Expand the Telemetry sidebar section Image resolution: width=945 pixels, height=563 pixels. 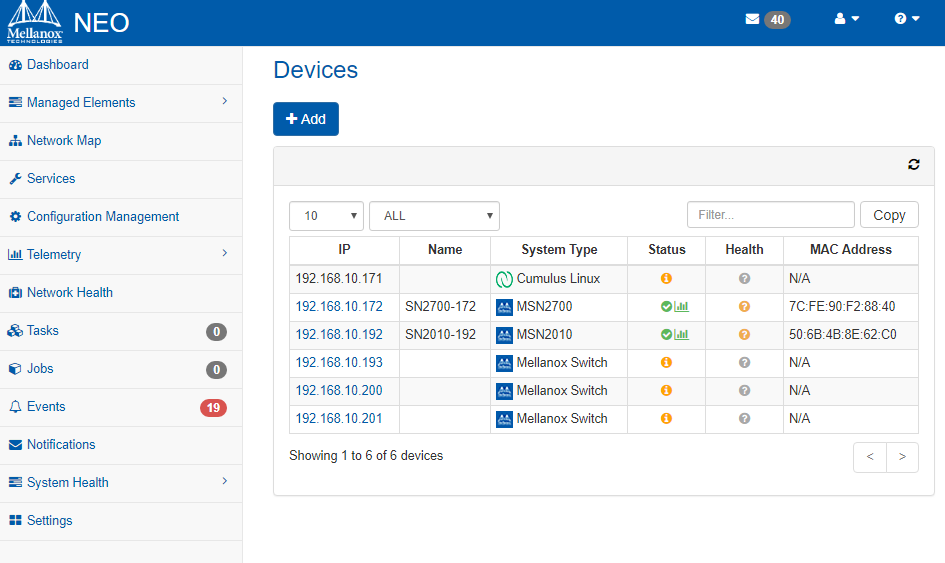pyautogui.click(x=121, y=255)
